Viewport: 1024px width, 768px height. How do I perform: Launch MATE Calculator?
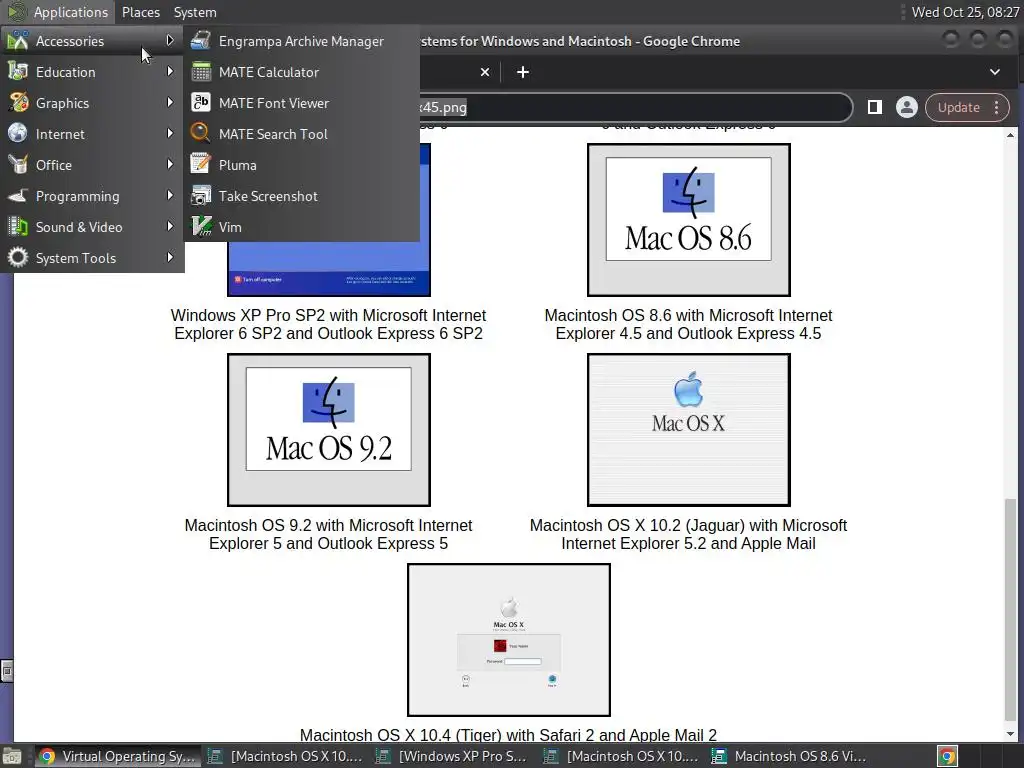coord(301,72)
